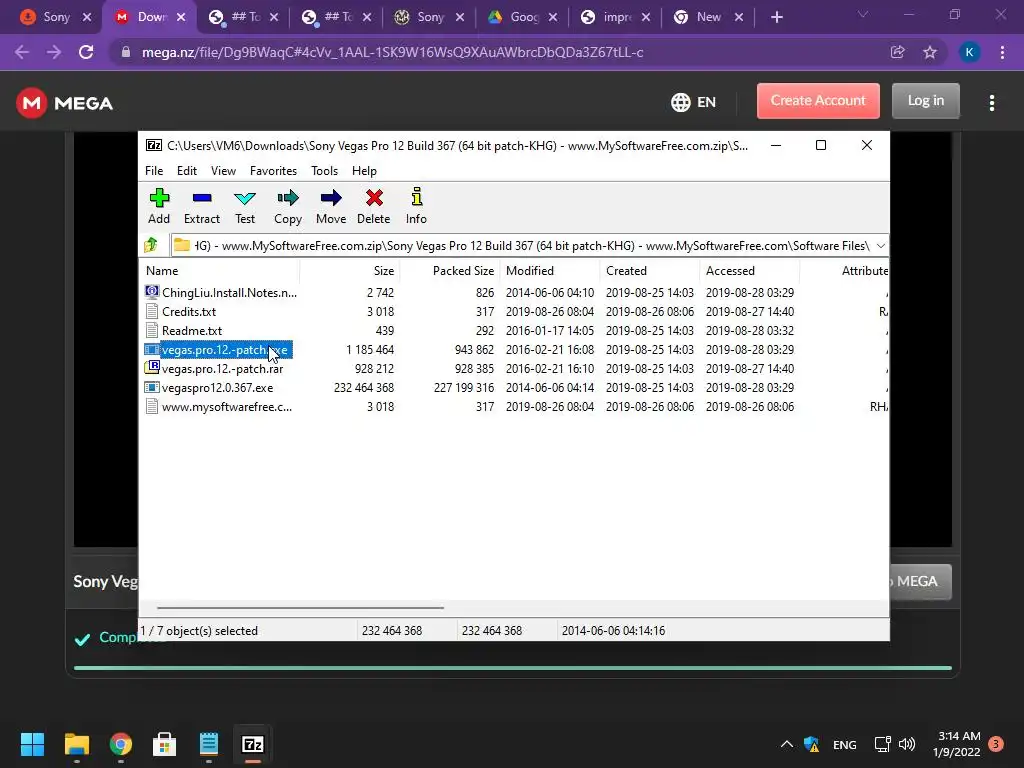Click the Move toolbar icon
This screenshot has width=1024, height=768.
coord(331,206)
